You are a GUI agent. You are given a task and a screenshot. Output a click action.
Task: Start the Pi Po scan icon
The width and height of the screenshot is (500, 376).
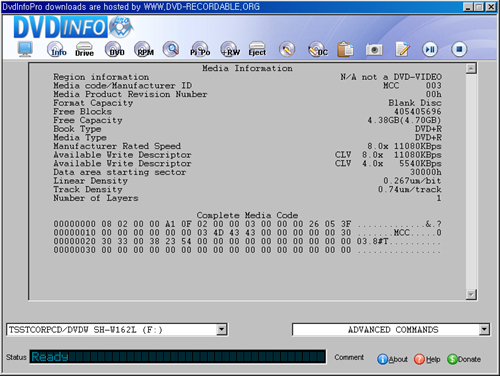point(200,49)
